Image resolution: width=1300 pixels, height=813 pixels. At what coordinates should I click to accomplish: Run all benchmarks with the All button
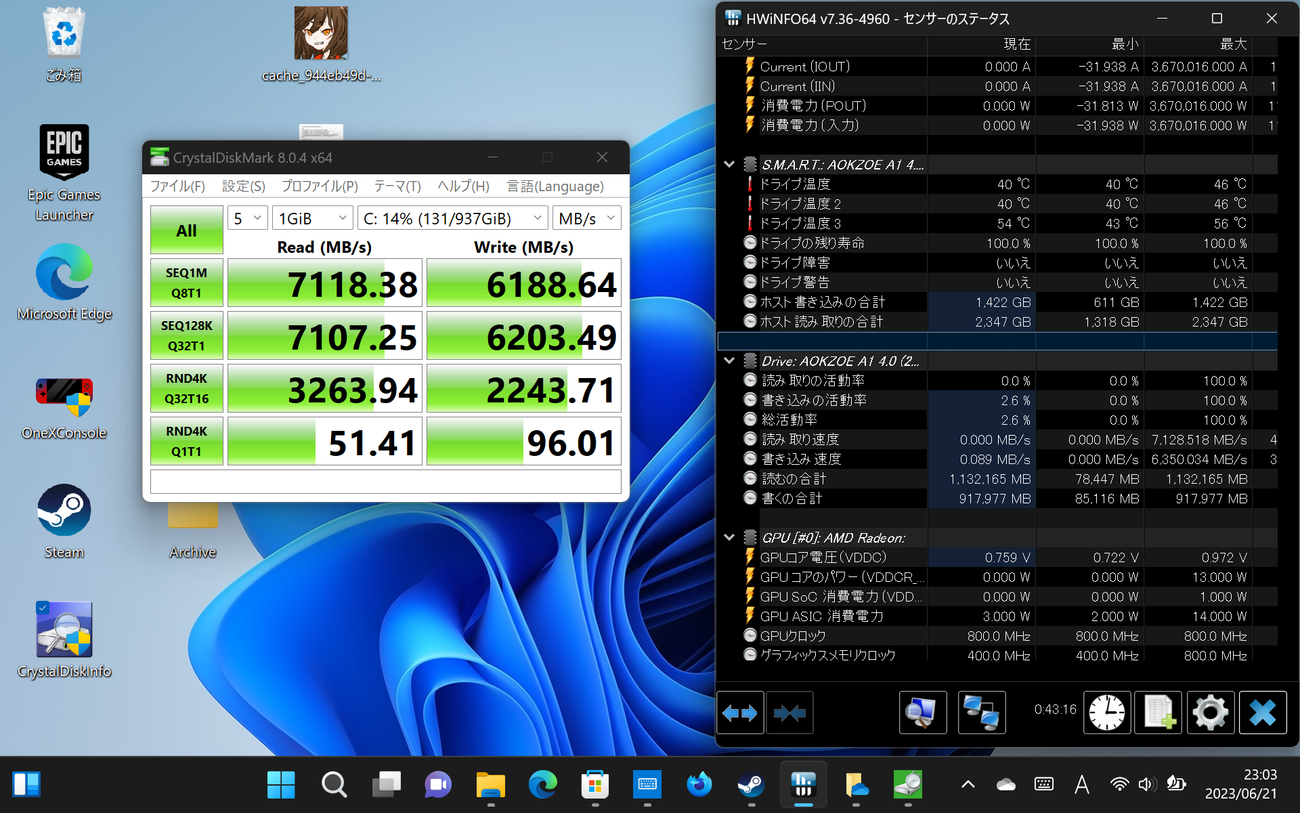point(186,229)
